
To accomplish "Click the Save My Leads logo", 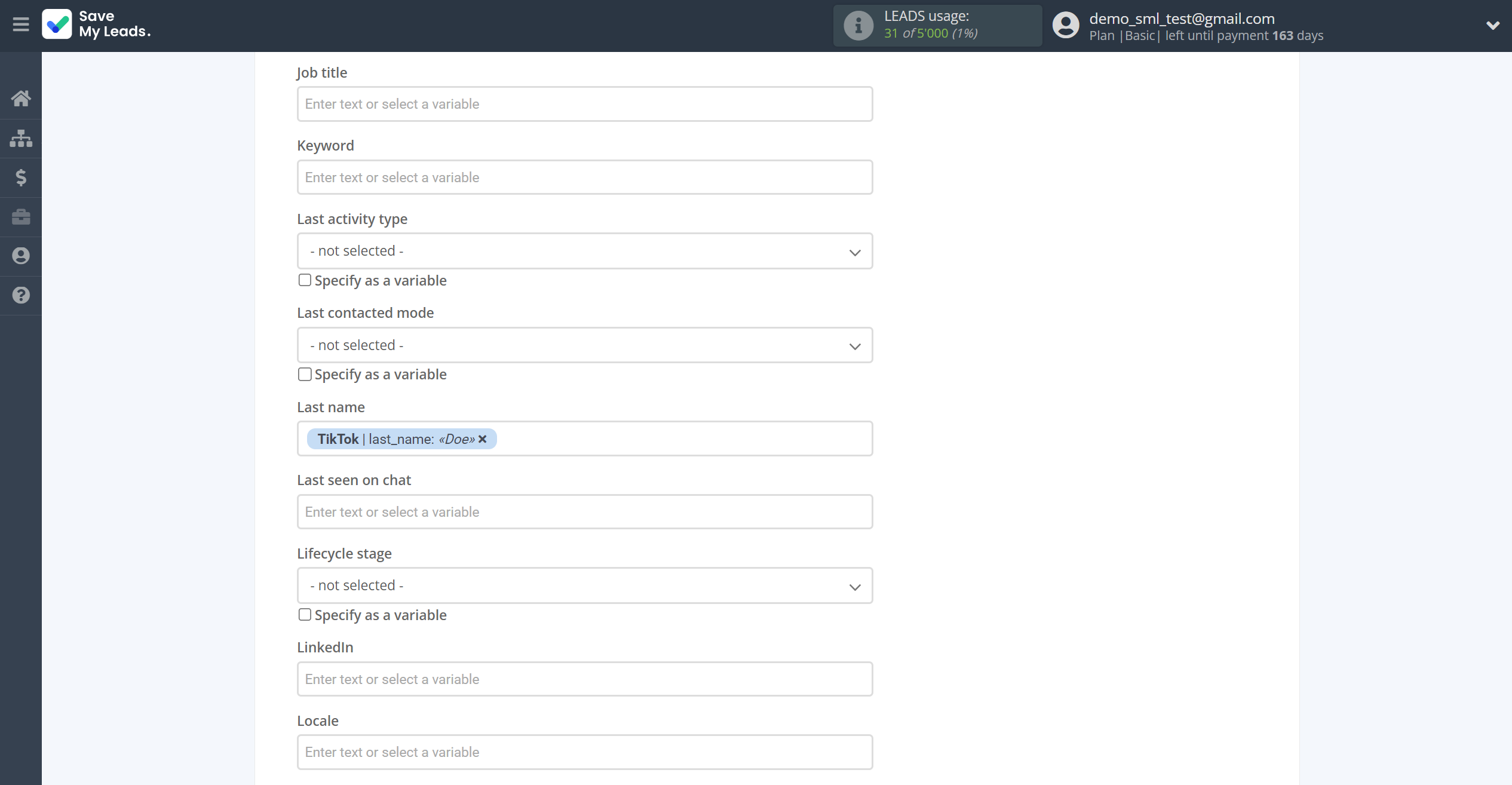I will pyautogui.click(x=96, y=24).
